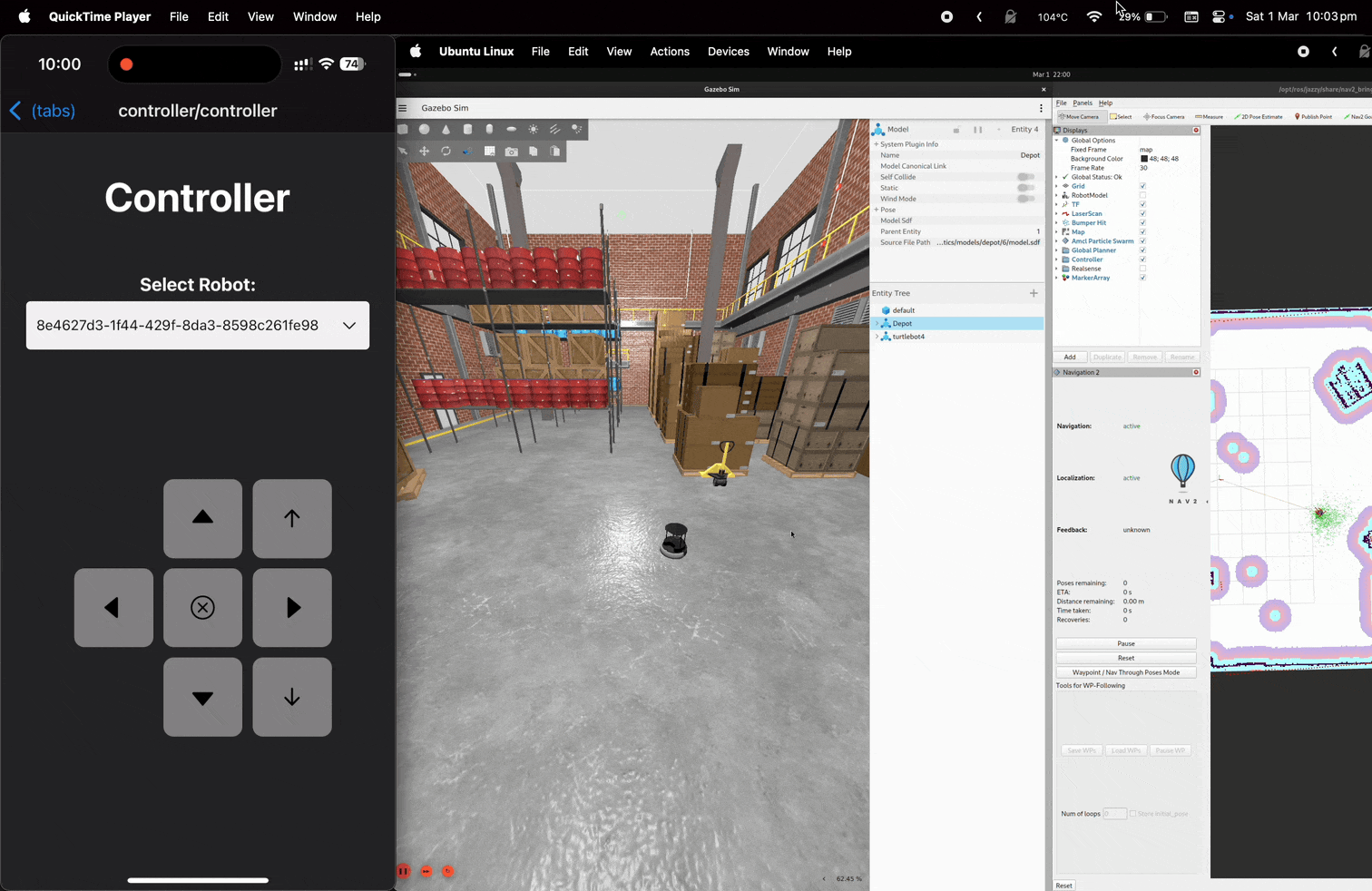Toggle the Static switch for Depot
Viewport: 1372px width, 891px height.
(1025, 188)
